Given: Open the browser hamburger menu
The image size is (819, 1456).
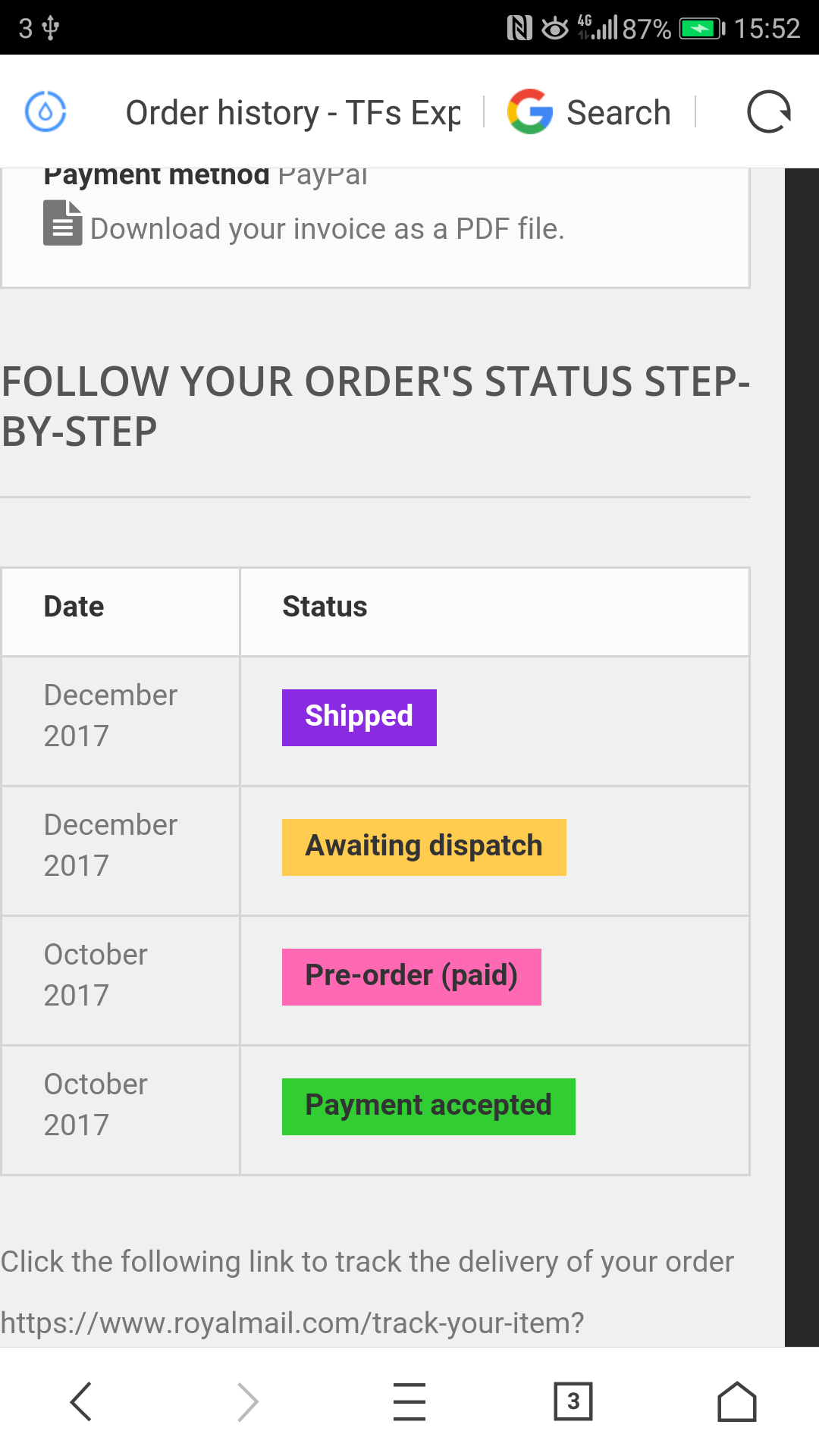Looking at the screenshot, I should pyautogui.click(x=409, y=1401).
